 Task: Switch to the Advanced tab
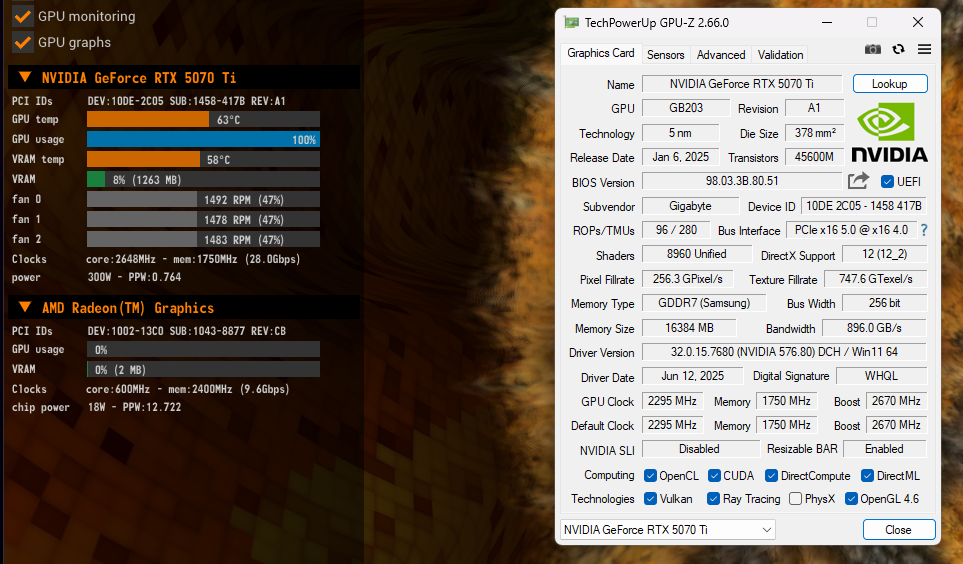721,55
